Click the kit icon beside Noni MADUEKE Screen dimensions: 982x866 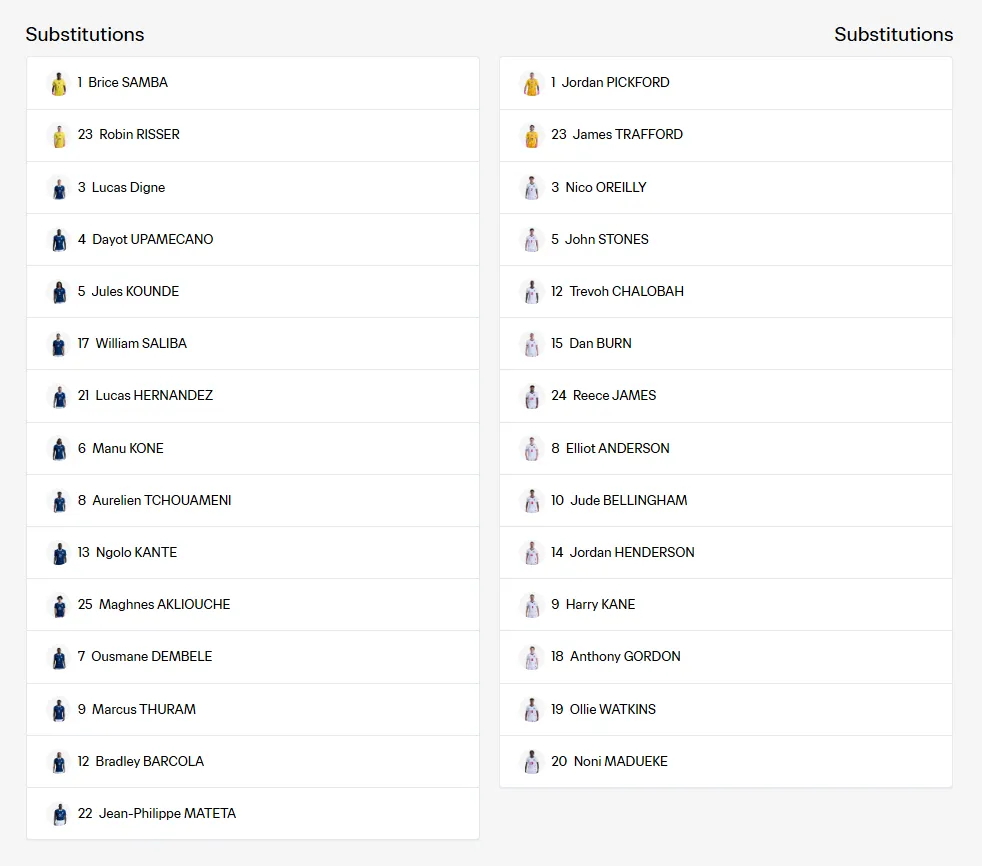[532, 761]
